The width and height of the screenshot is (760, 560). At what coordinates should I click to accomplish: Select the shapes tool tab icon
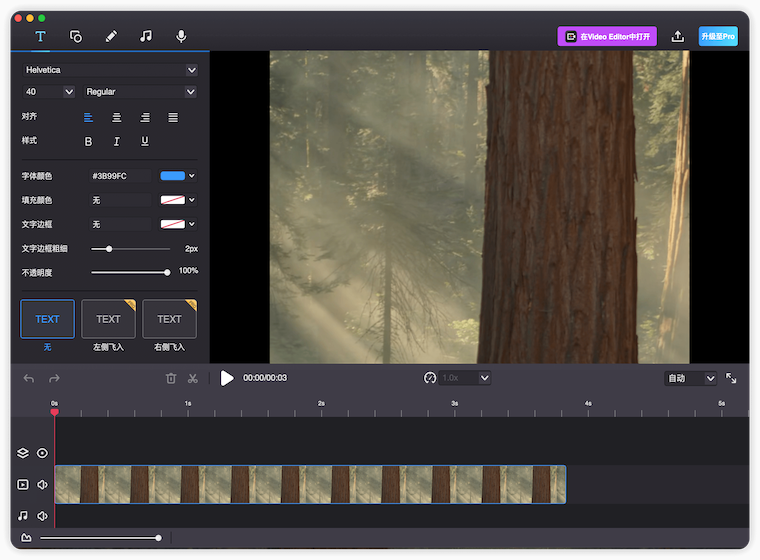click(x=76, y=36)
